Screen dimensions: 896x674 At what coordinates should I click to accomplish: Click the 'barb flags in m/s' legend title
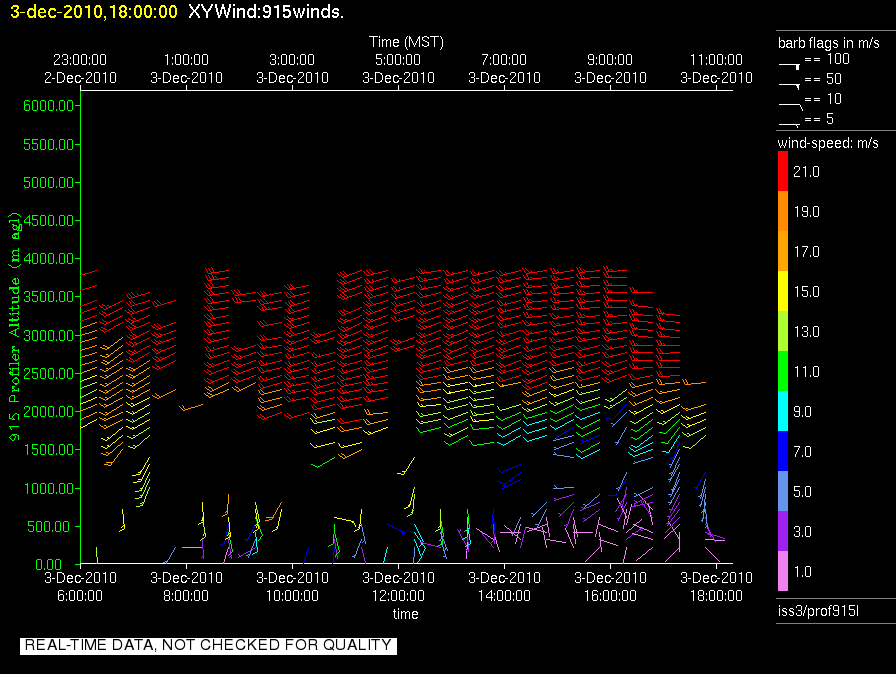pos(829,43)
